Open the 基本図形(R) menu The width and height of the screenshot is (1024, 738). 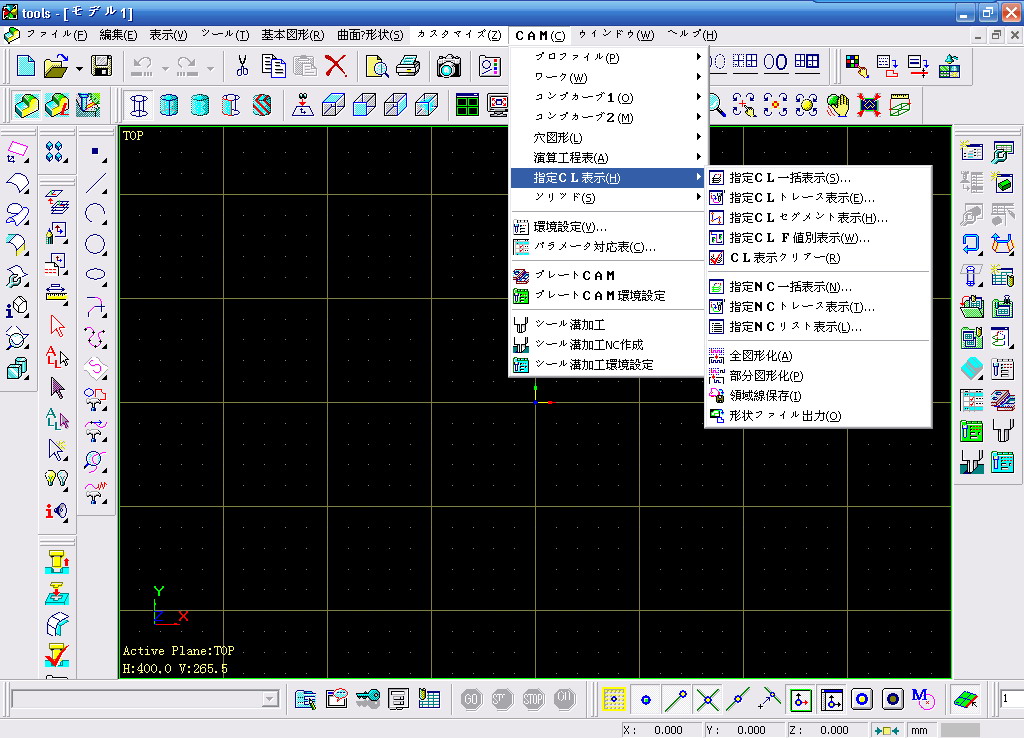point(293,35)
